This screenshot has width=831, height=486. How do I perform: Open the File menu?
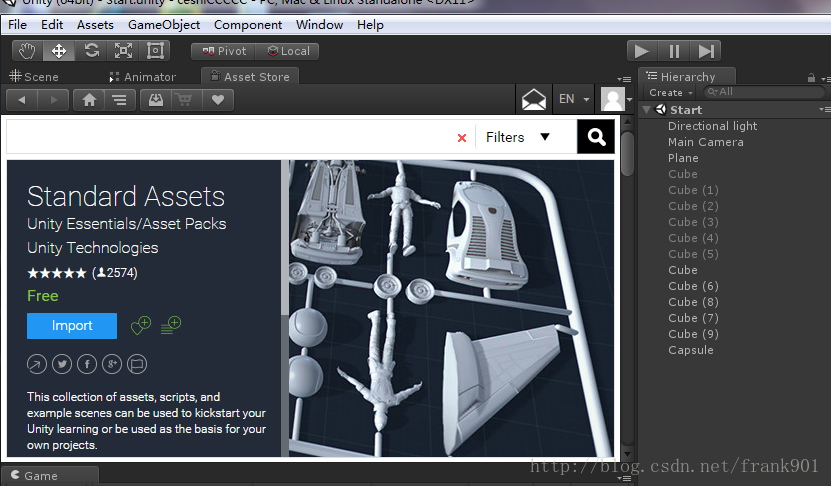coord(17,25)
